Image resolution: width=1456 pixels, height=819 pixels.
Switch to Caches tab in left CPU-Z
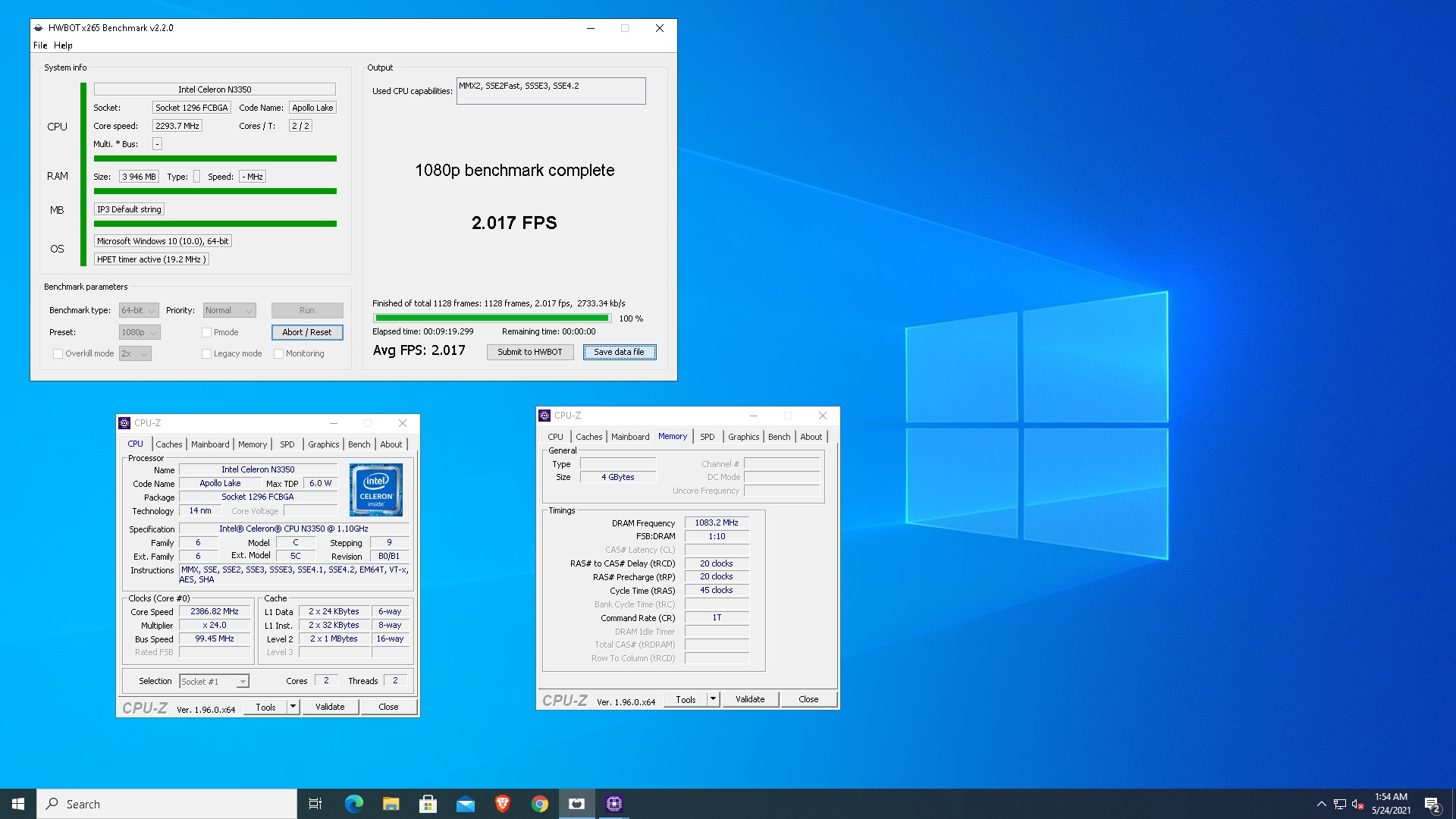169,444
